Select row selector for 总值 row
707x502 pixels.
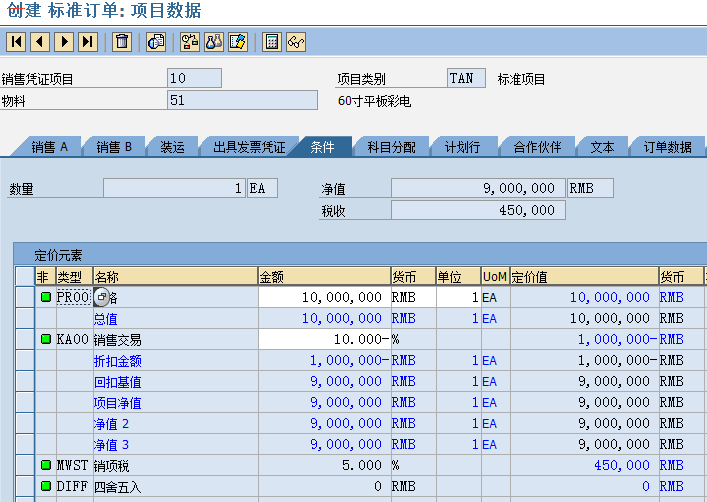coord(25,318)
